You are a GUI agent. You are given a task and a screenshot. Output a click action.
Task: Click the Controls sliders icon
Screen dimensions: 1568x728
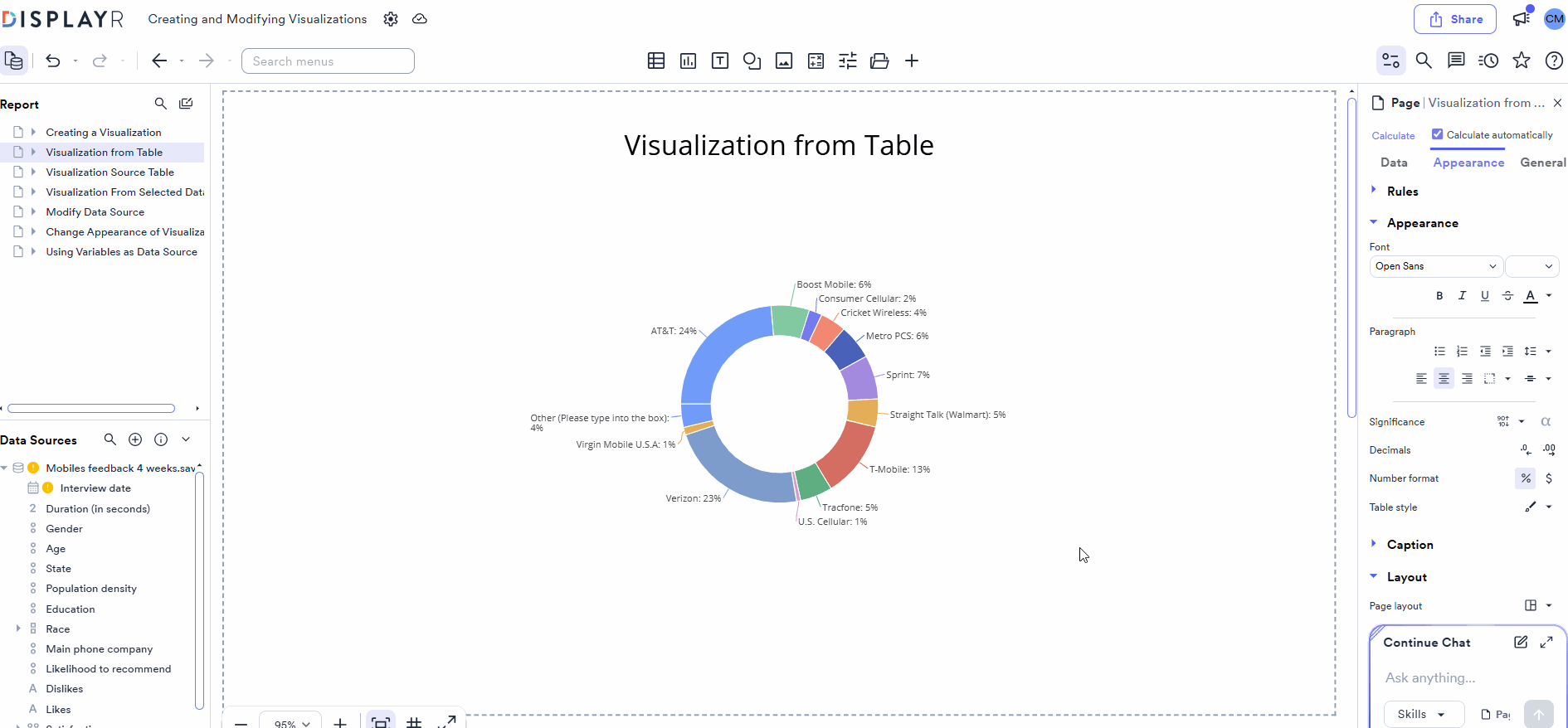coord(848,61)
